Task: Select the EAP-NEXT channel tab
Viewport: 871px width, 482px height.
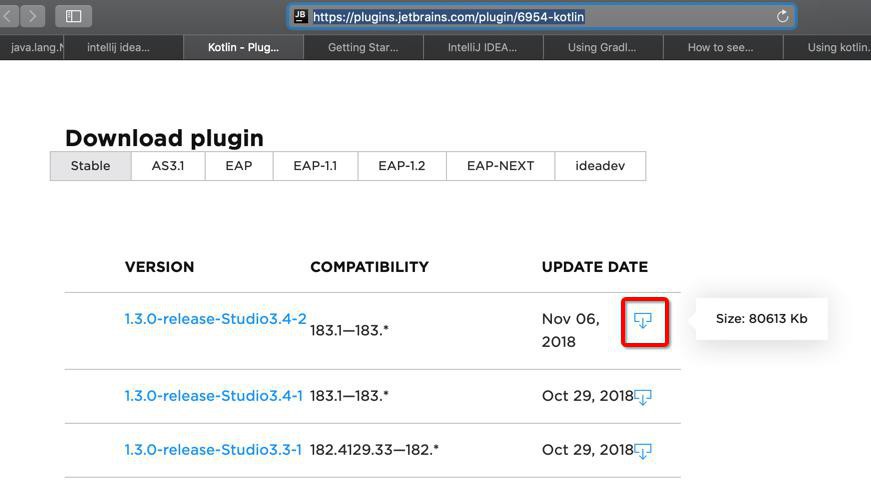Action: (500, 166)
